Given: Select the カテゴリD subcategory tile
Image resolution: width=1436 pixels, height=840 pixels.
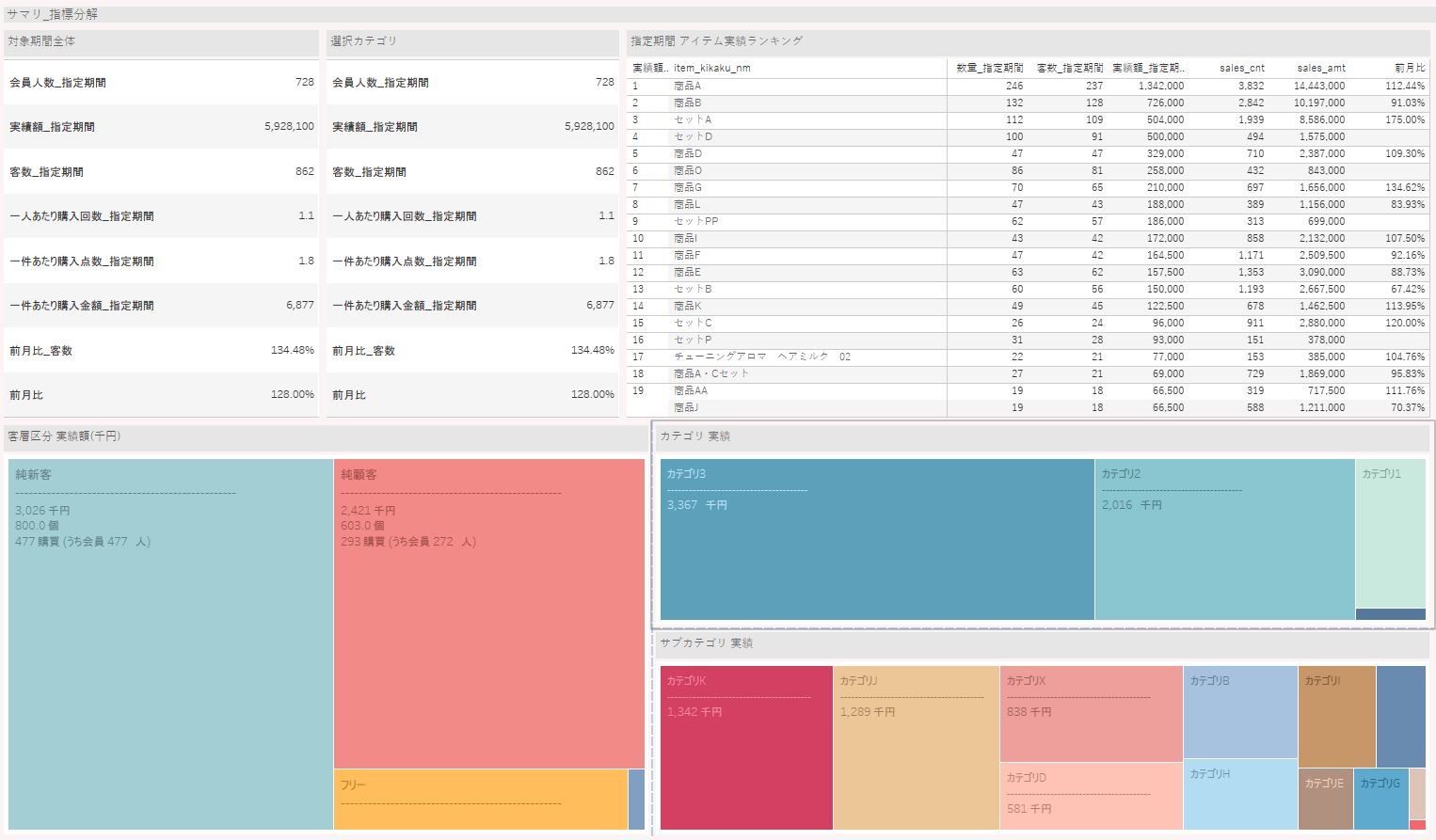Looking at the screenshot, I should click(1092, 797).
